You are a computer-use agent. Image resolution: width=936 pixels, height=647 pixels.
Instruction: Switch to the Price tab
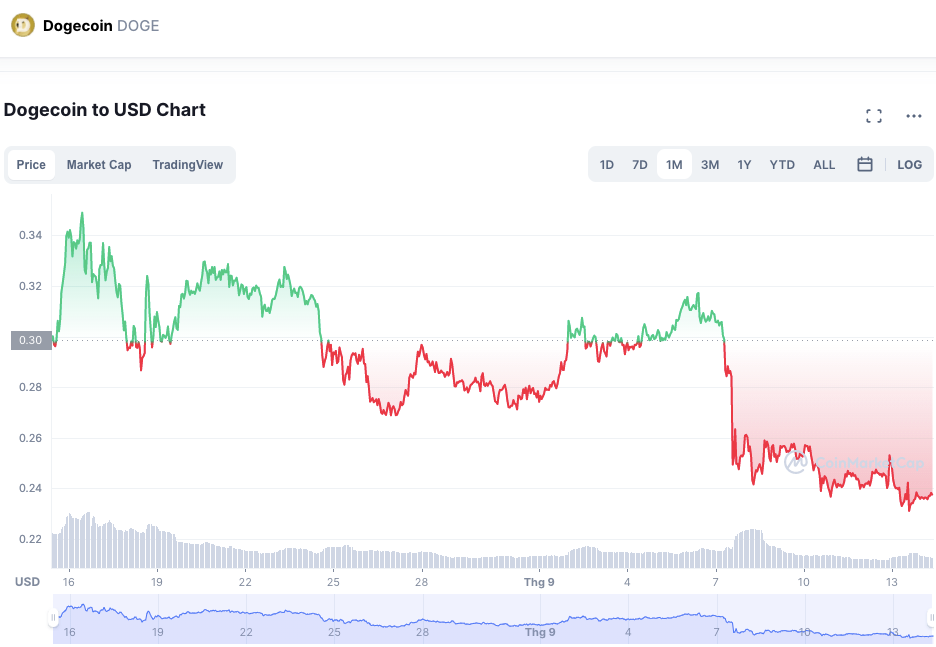click(31, 165)
